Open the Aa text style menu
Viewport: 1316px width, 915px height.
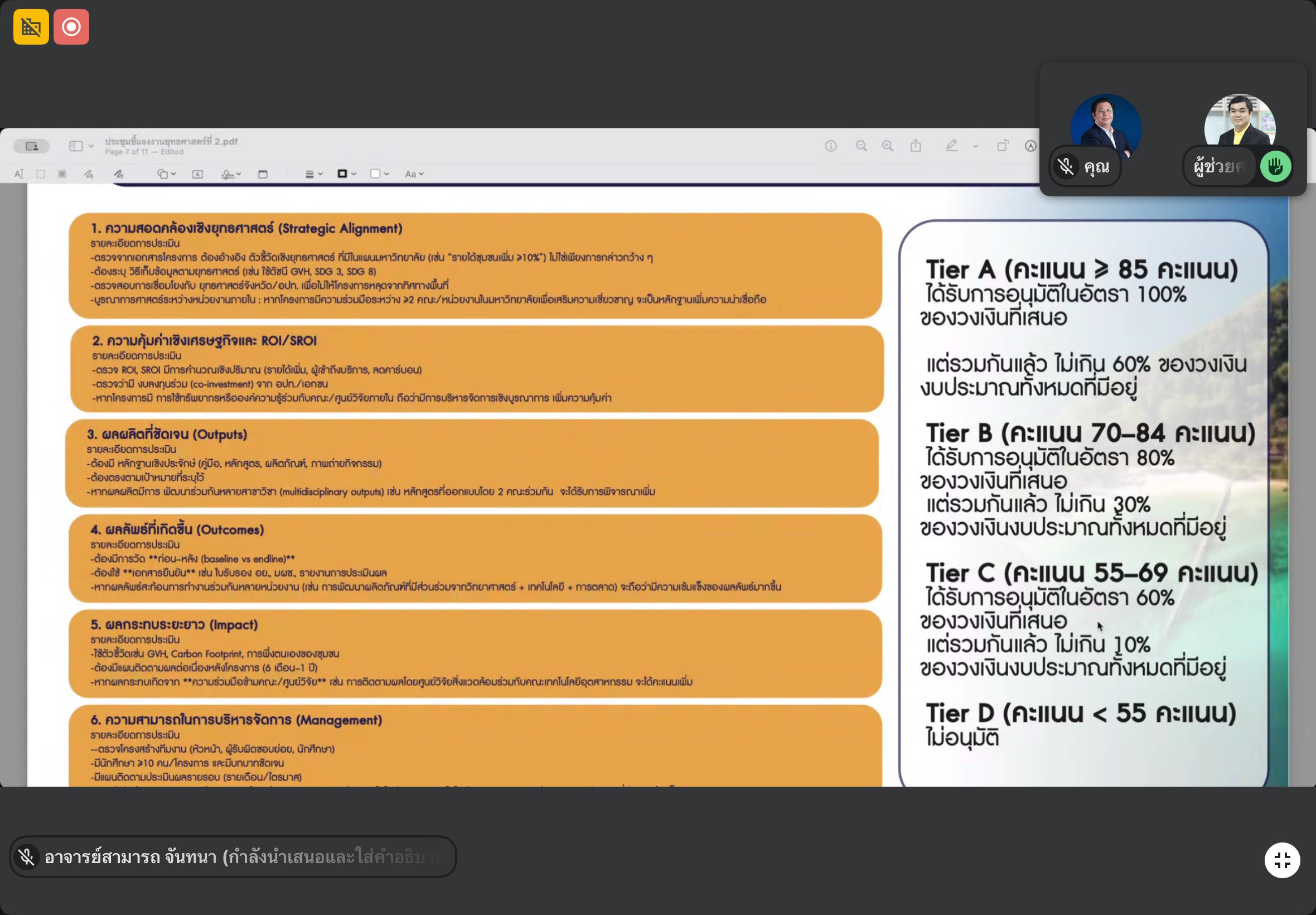pos(414,174)
